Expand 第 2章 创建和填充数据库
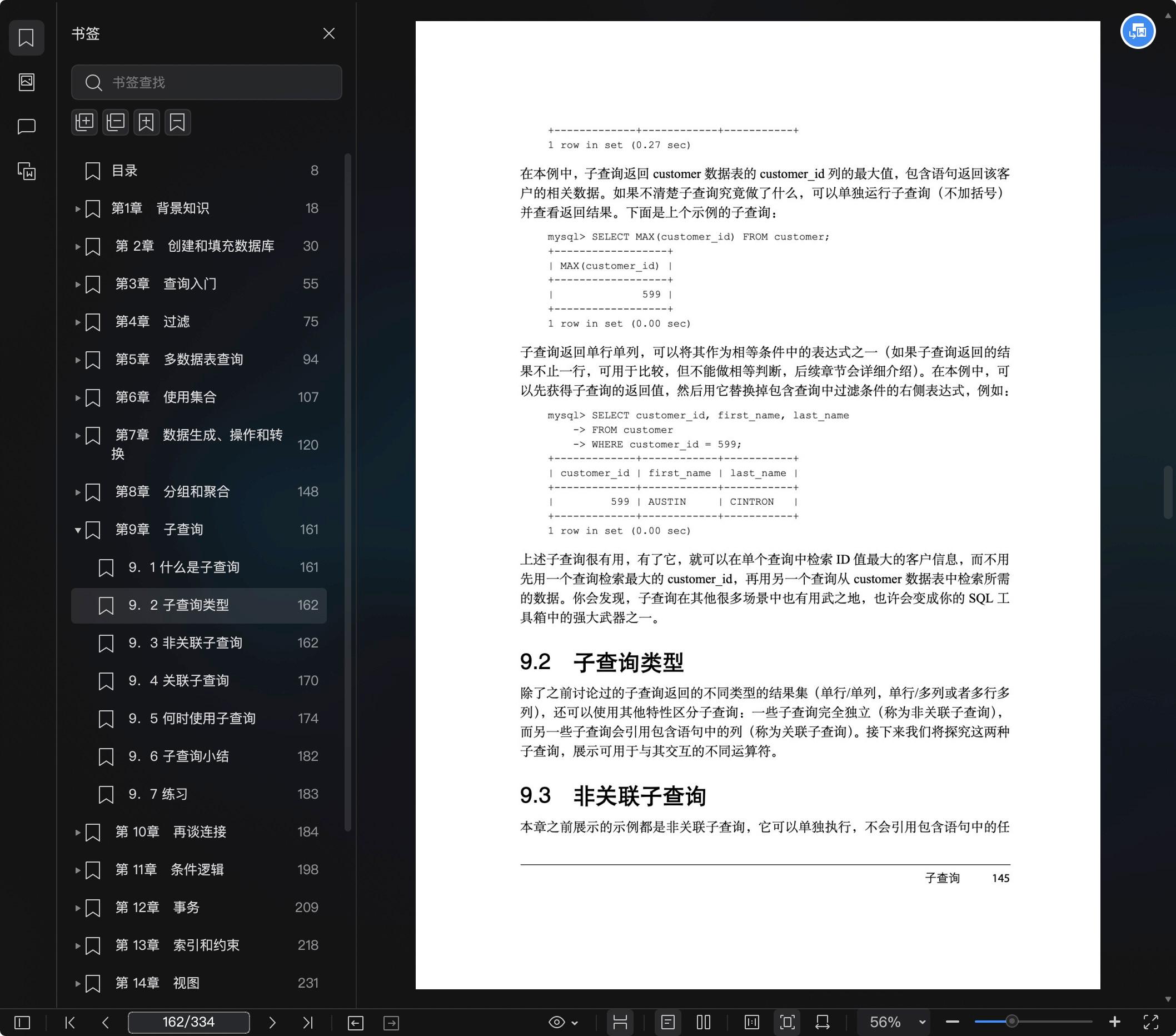Viewport: 1176px width, 1036px height. tap(77, 246)
